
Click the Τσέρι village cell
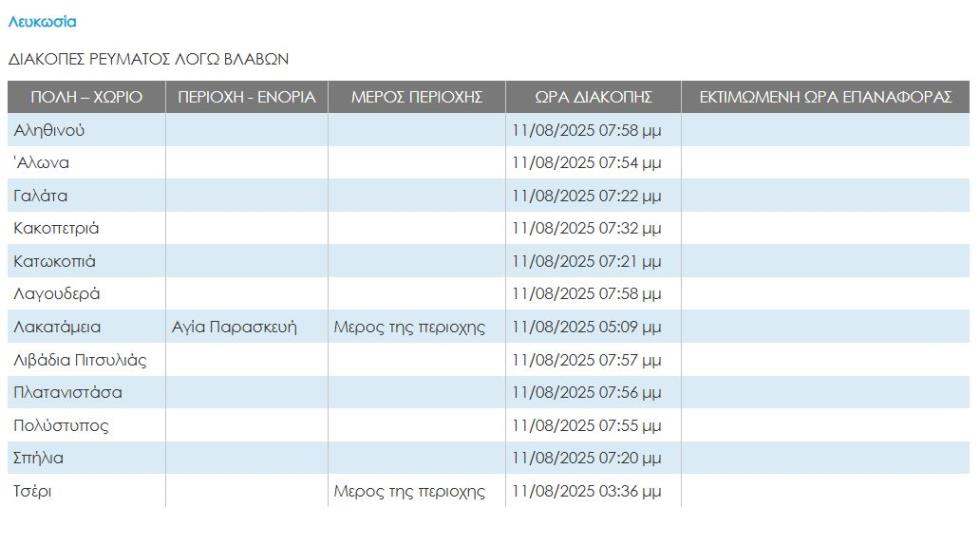pos(34,492)
